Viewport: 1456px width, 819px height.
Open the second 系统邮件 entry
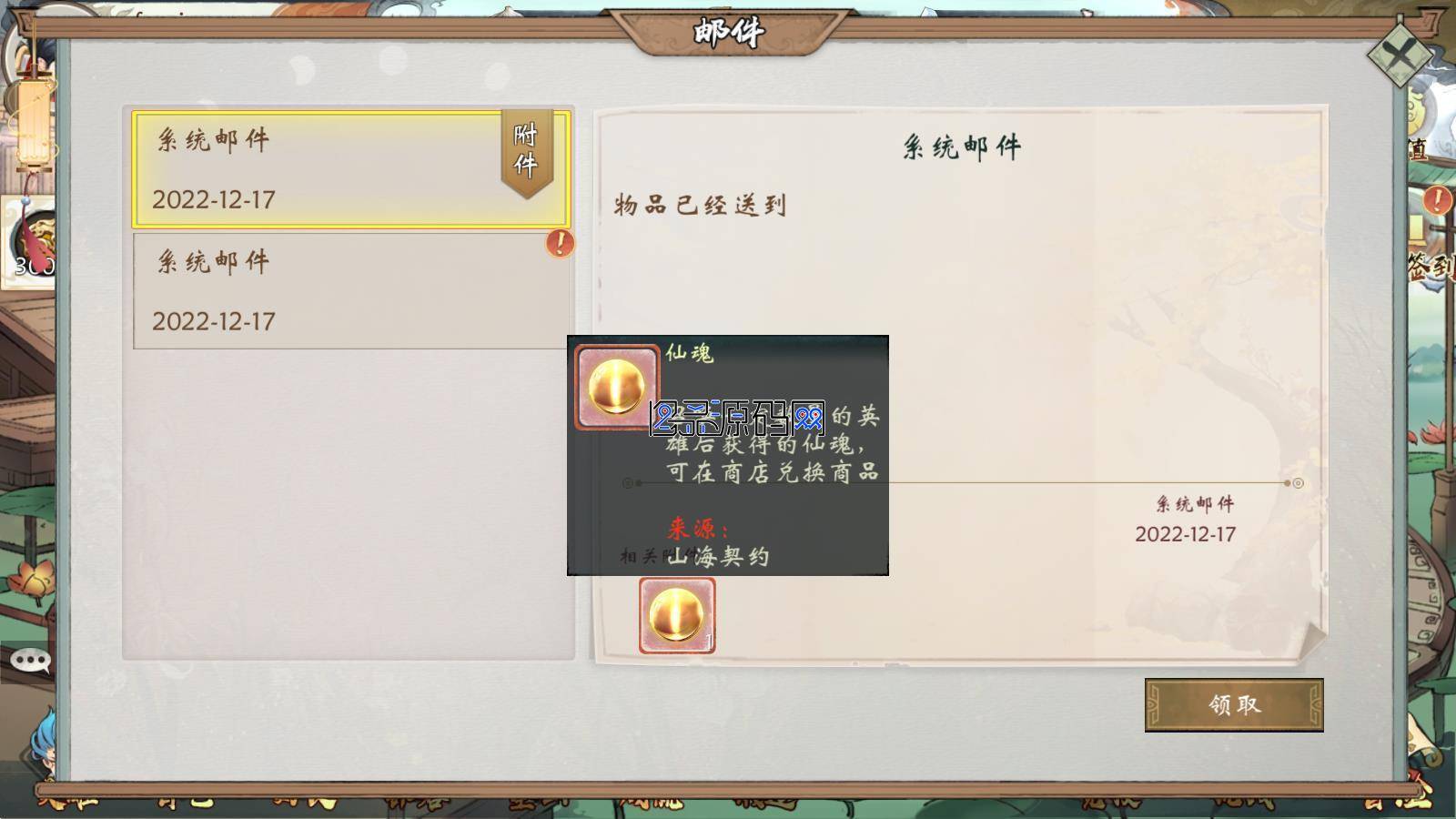[351, 290]
